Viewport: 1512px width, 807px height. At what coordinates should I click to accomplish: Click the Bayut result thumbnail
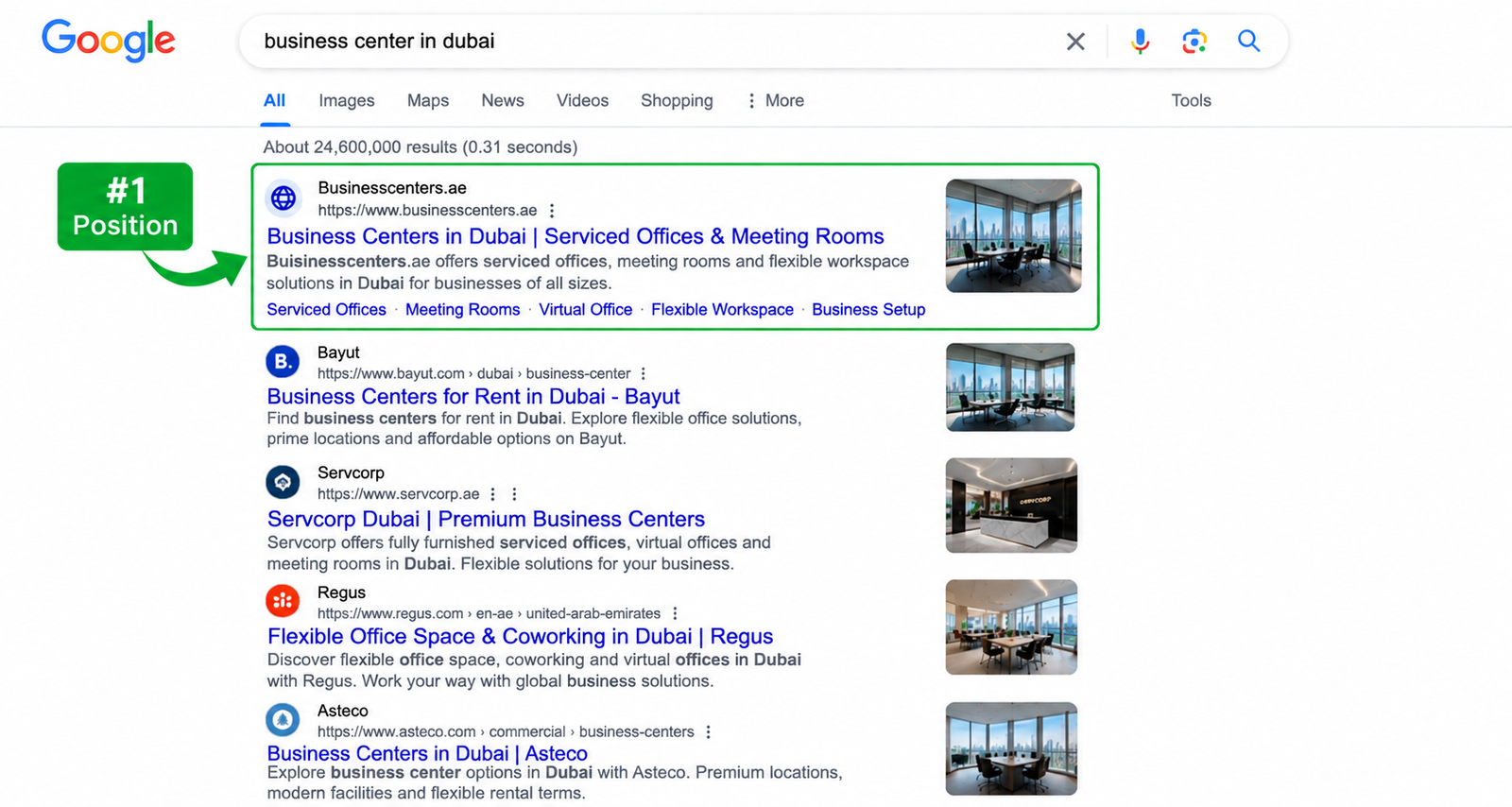(1010, 387)
